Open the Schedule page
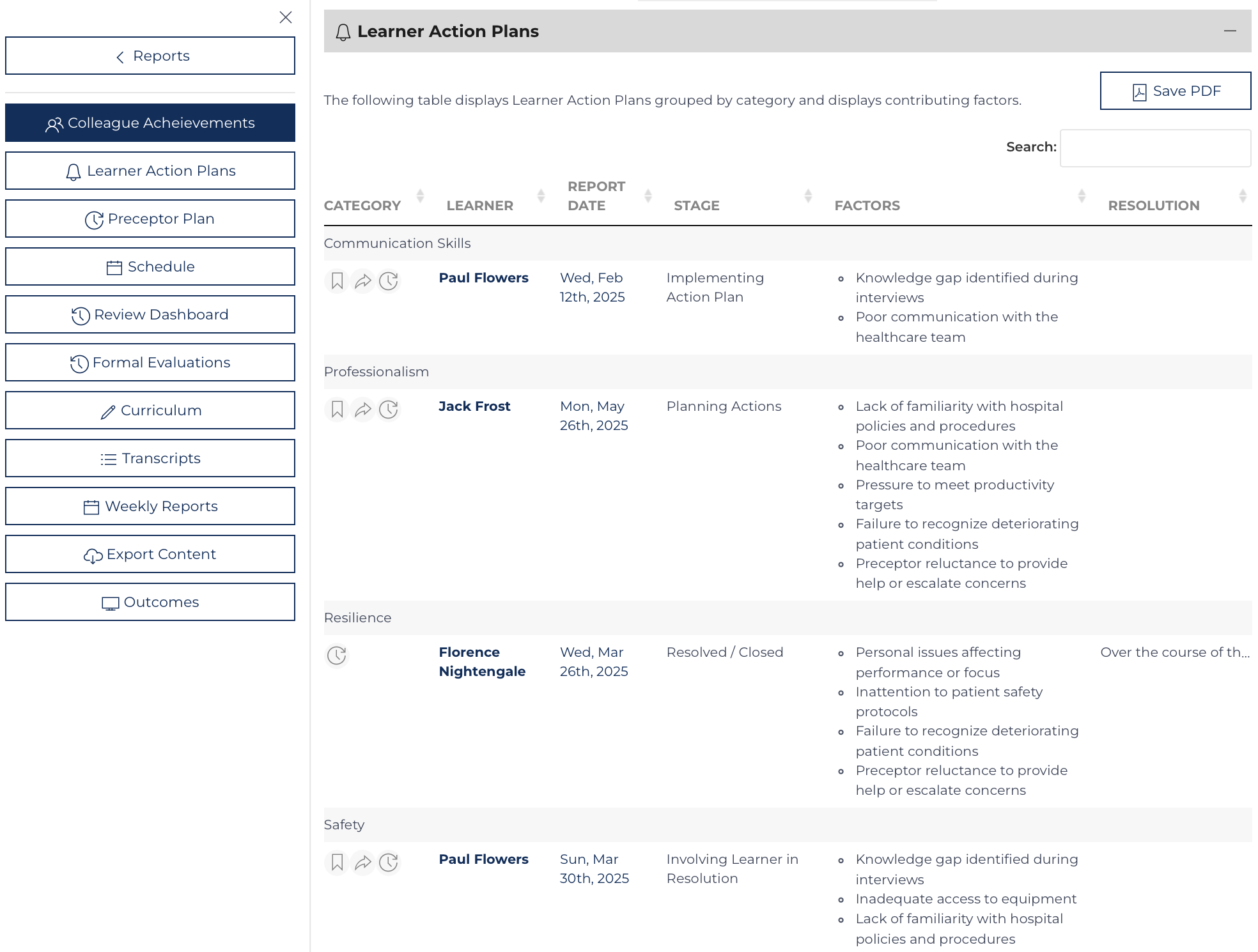Image resolution: width=1258 pixels, height=952 pixels. (150, 266)
